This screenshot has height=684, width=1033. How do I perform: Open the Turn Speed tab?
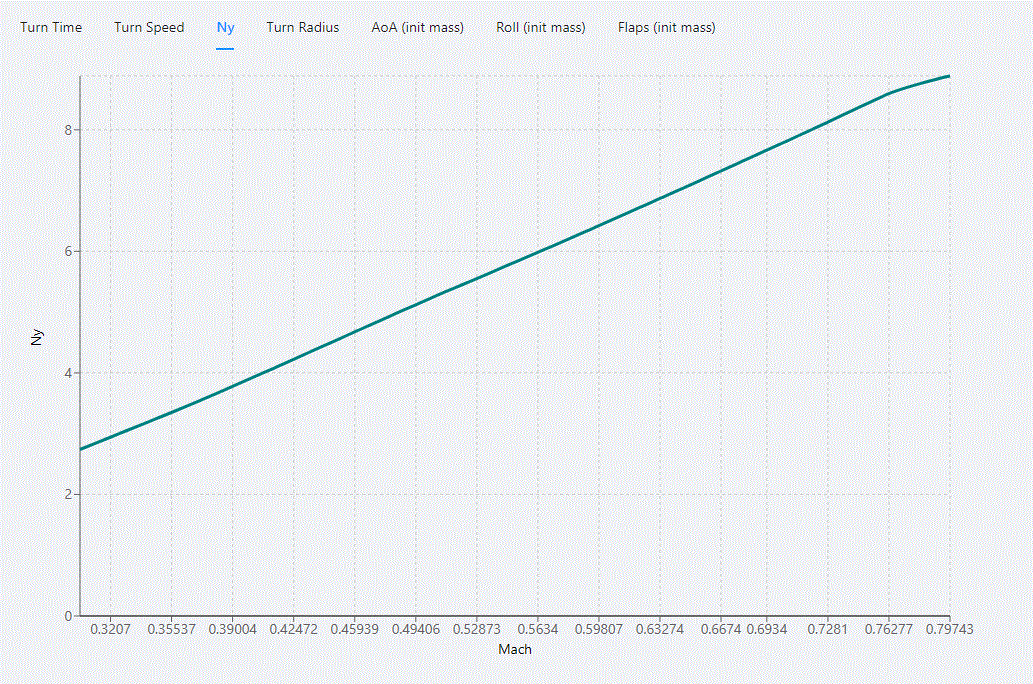[149, 28]
